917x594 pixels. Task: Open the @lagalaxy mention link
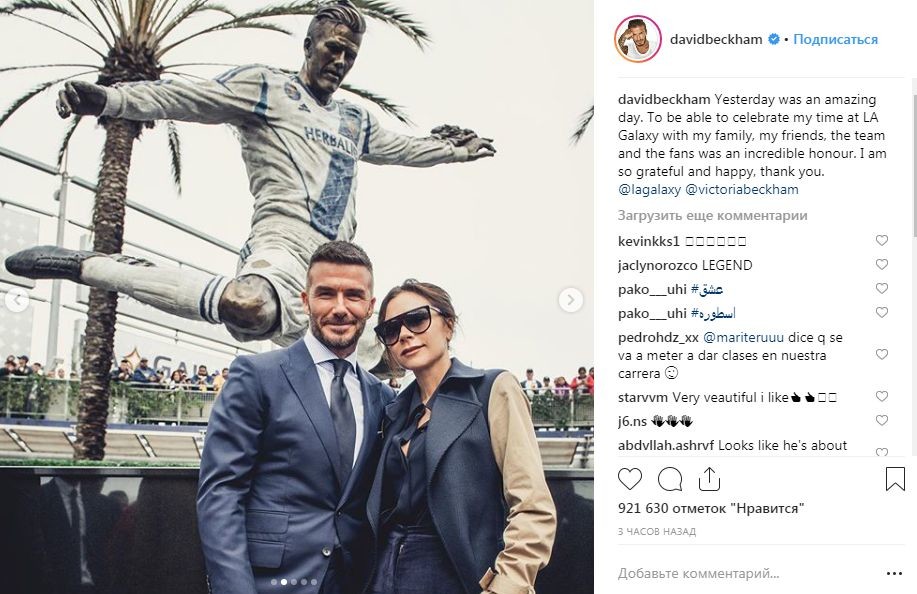649,189
